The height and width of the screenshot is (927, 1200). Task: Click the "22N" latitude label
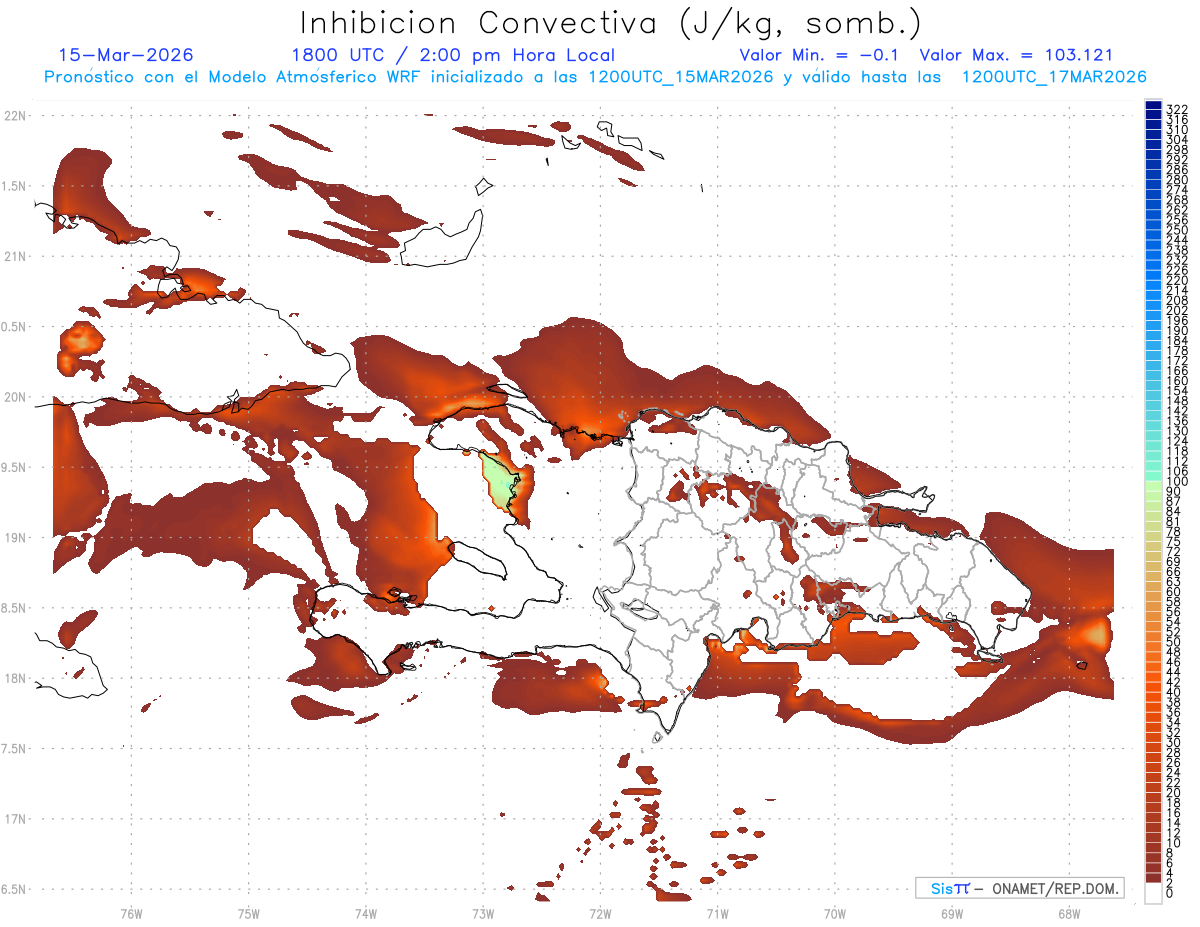tap(15, 115)
